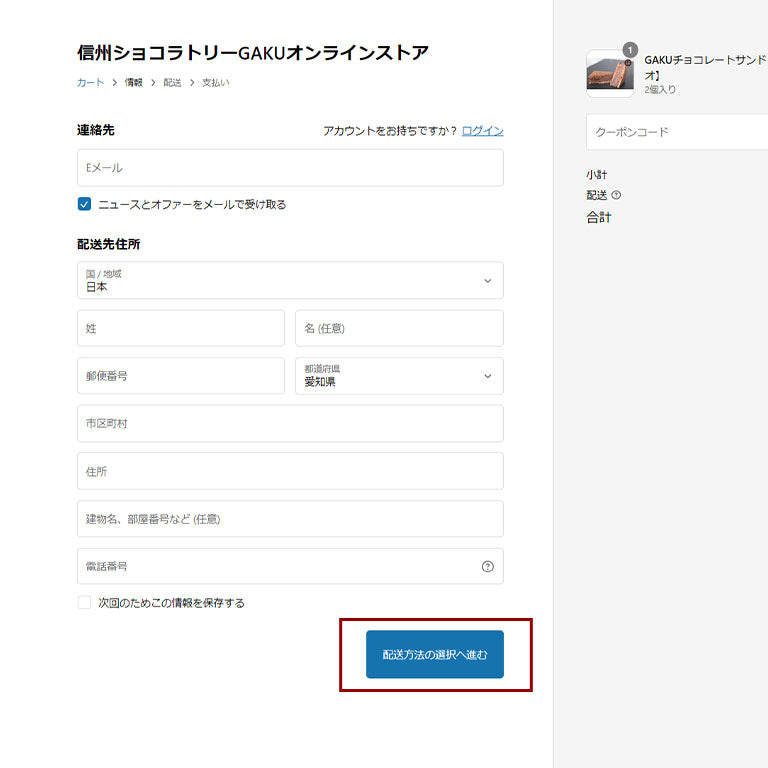The image size is (768, 768).
Task: Click the GAKU chocolate sandwich product thumbnail
Action: (610, 73)
